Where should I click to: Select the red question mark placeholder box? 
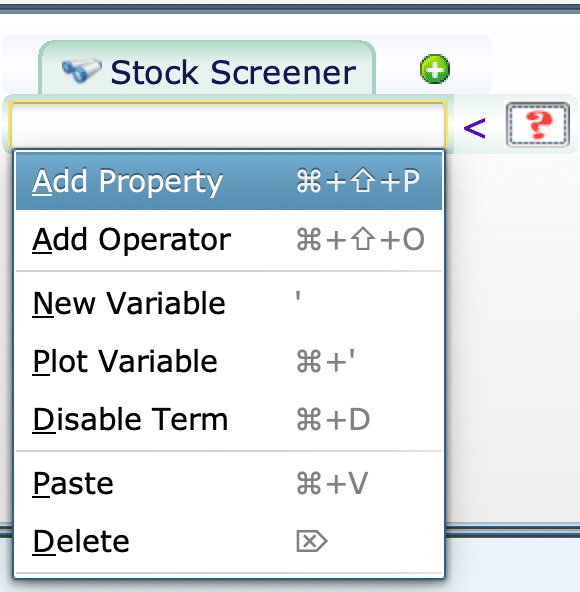537,125
